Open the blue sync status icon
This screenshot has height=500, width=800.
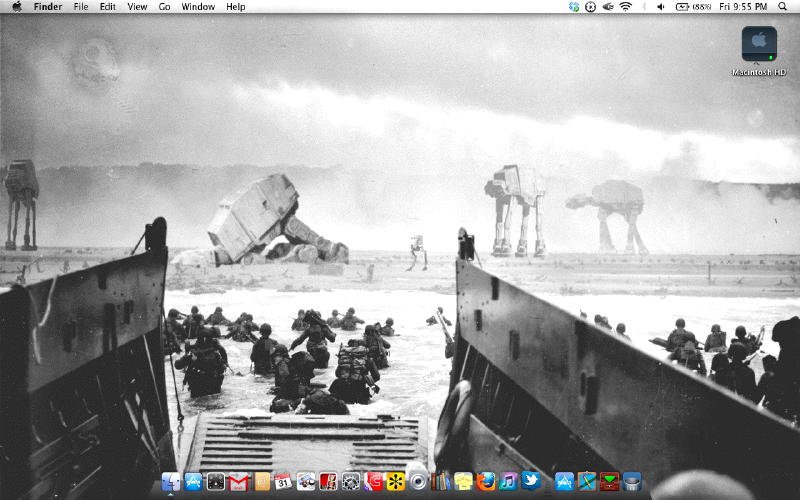[574, 7]
